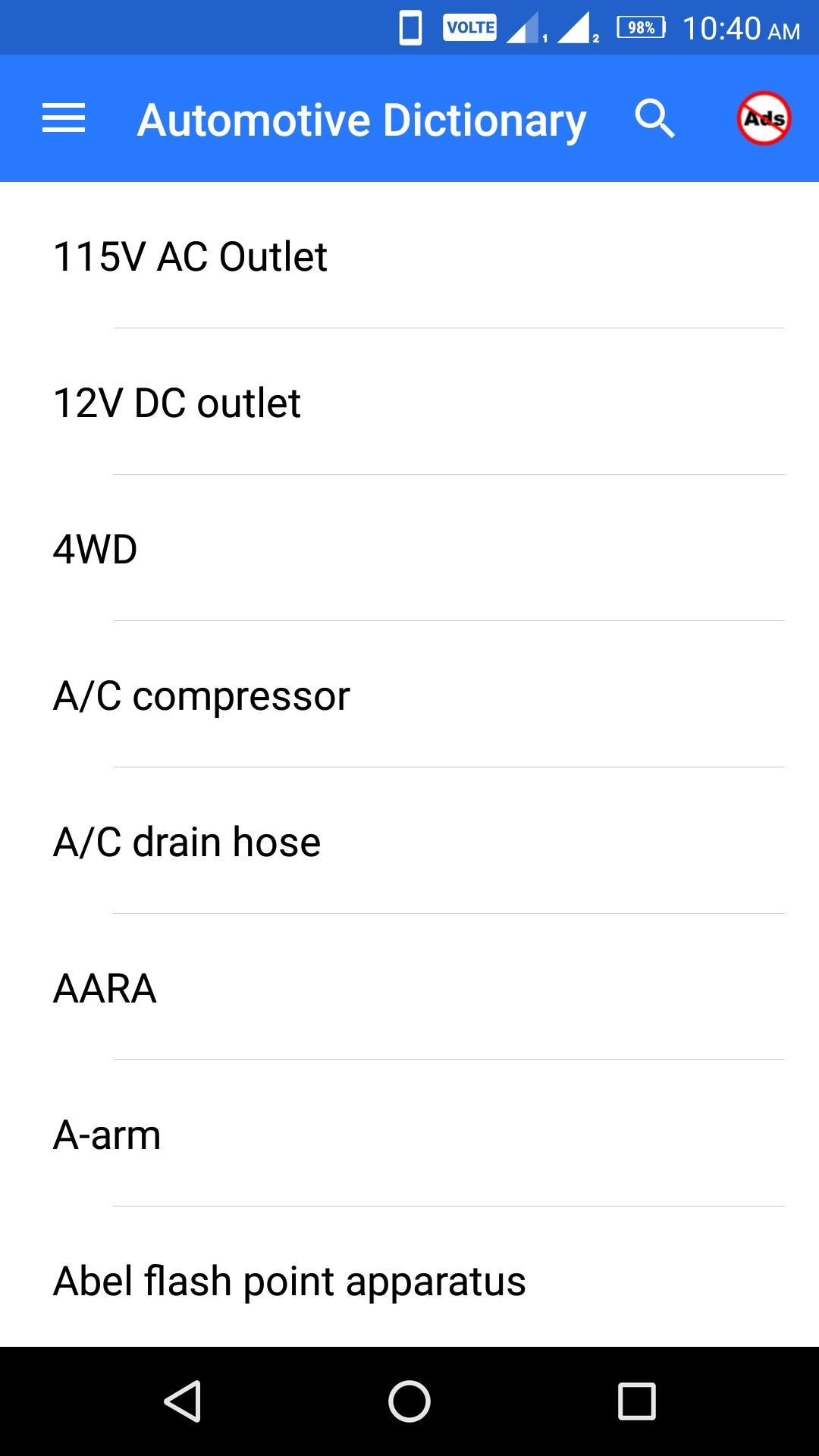Tap the battery percentage indicator
The image size is (819, 1456).
tap(642, 28)
